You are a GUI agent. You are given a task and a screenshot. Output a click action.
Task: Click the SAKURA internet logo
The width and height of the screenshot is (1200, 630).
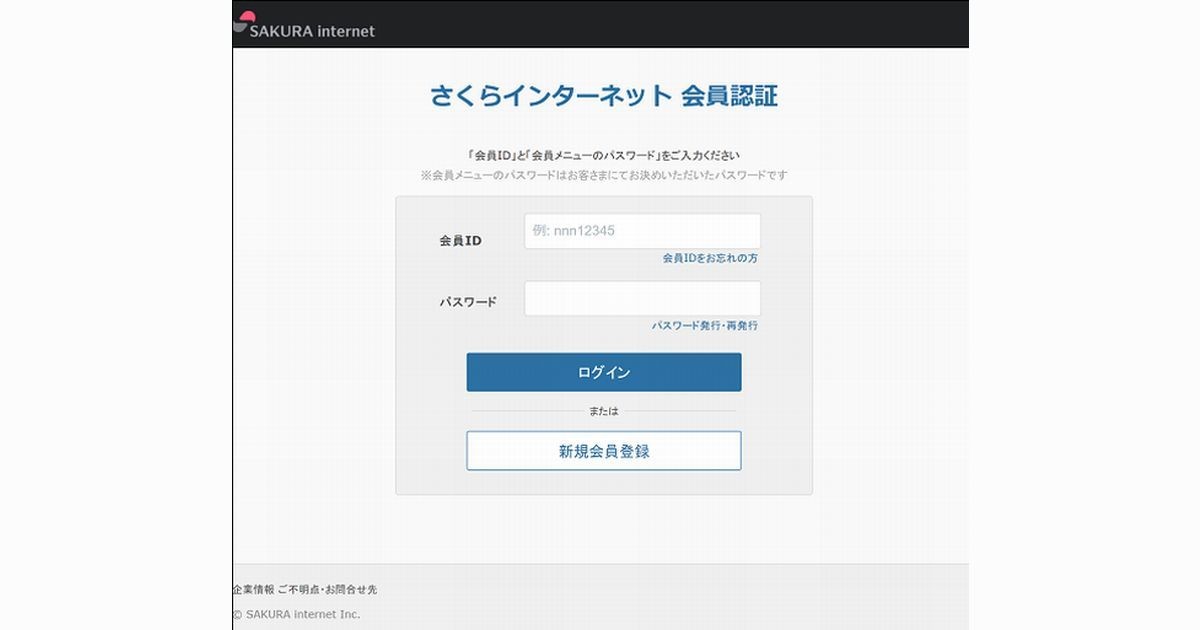click(x=304, y=26)
